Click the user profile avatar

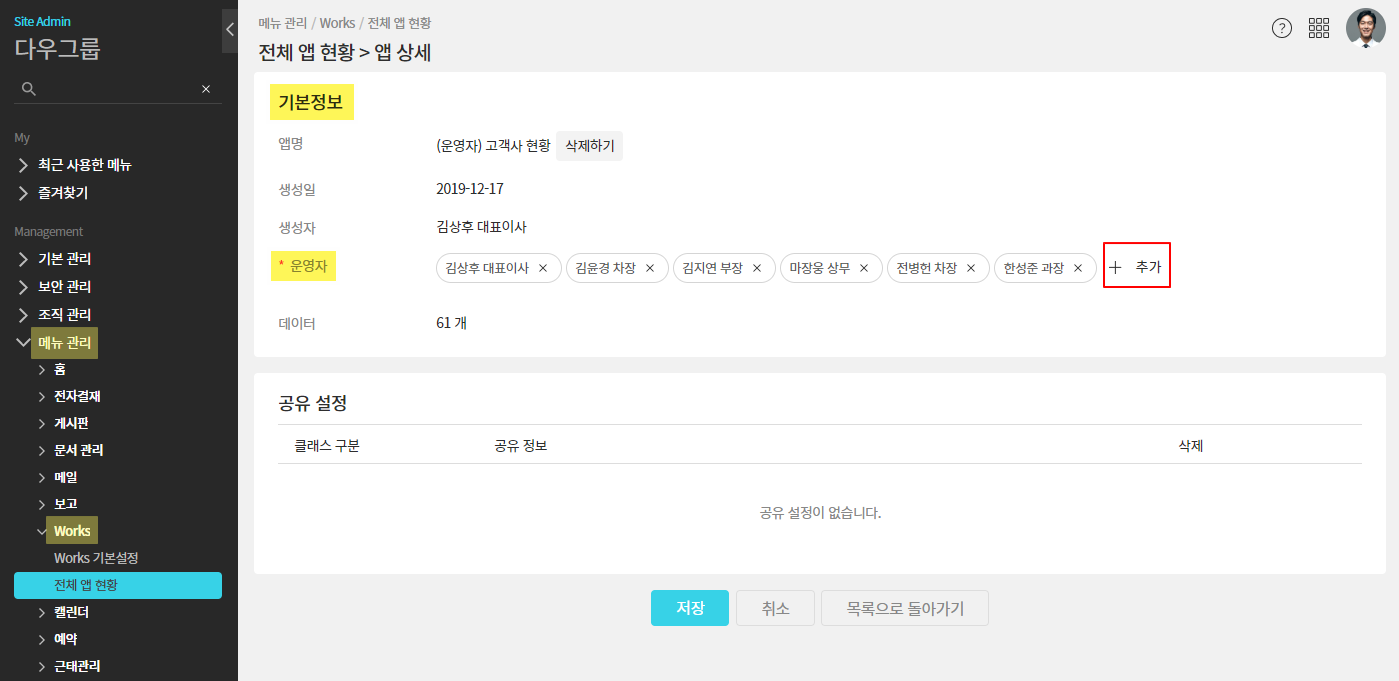pos(1365,28)
